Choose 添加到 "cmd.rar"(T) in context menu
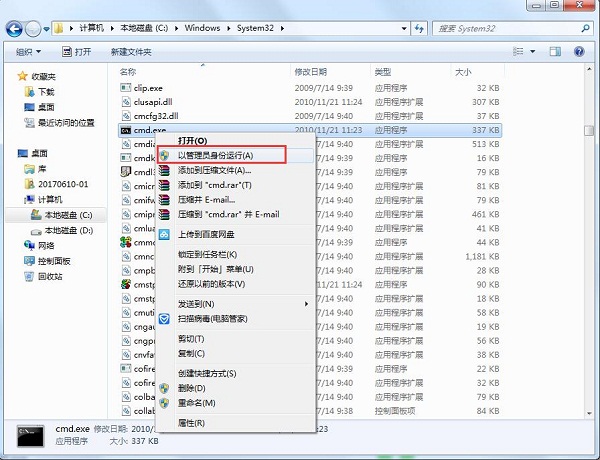 pos(235,185)
